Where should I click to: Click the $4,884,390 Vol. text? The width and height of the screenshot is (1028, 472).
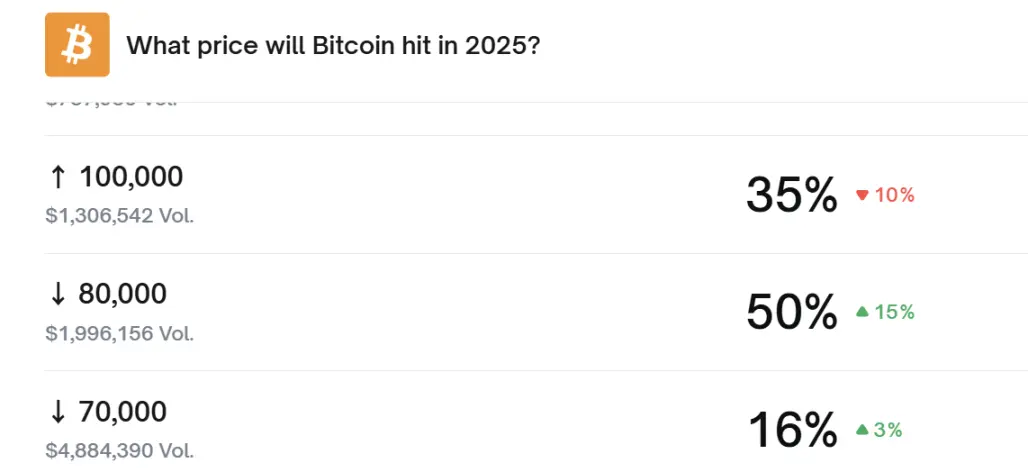pyautogui.click(x=120, y=451)
